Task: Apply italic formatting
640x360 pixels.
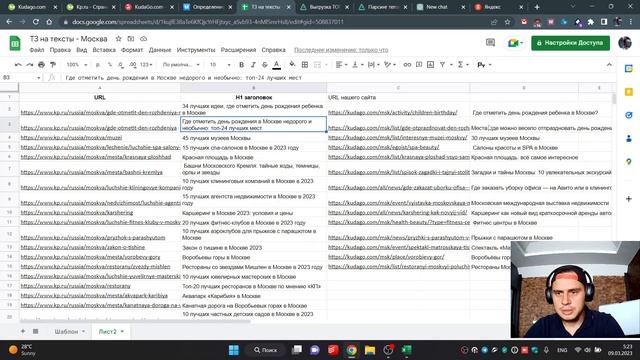Action: 253,64
